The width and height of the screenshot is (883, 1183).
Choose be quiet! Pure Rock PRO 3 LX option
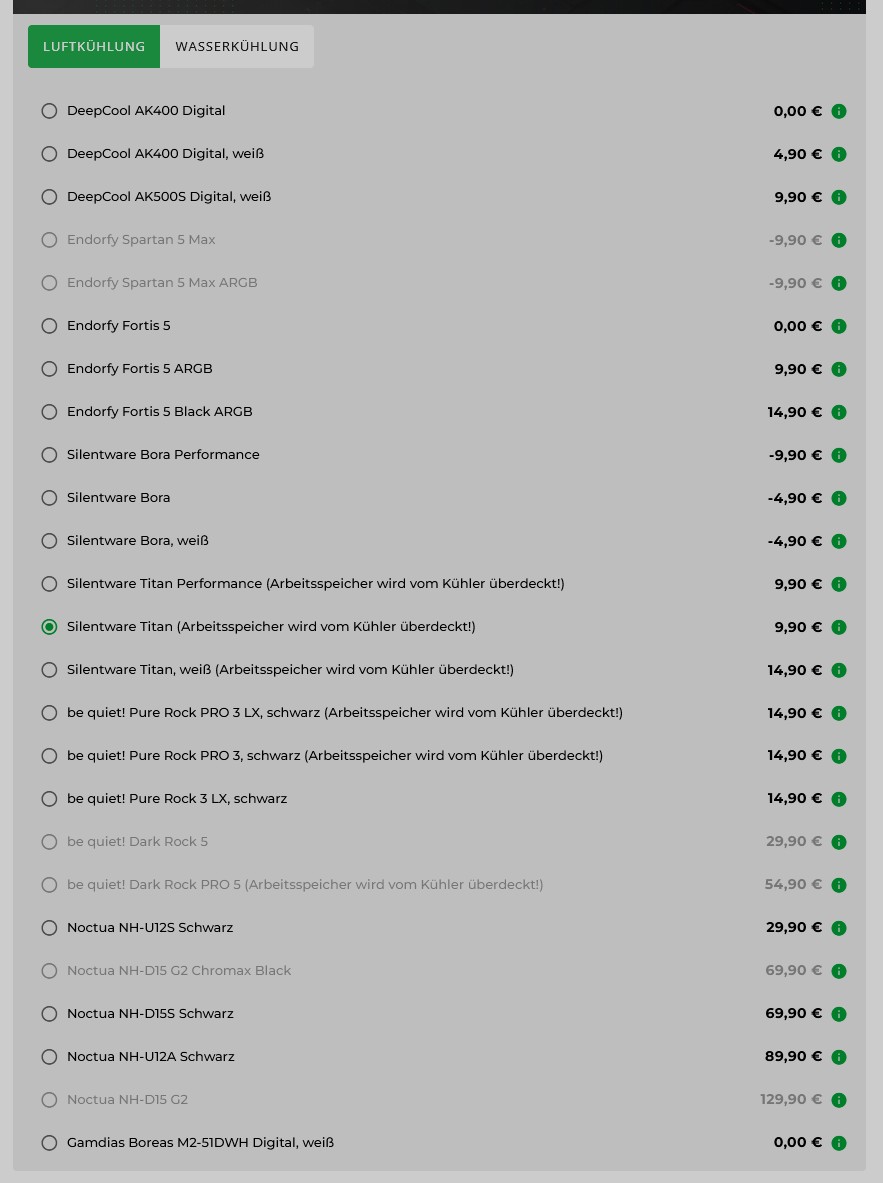49,713
